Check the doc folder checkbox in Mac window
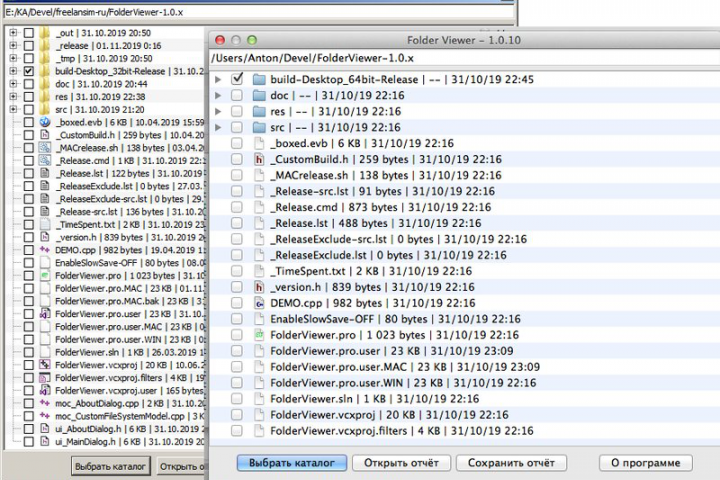Image resolution: width=720 pixels, height=480 pixels. (237, 96)
